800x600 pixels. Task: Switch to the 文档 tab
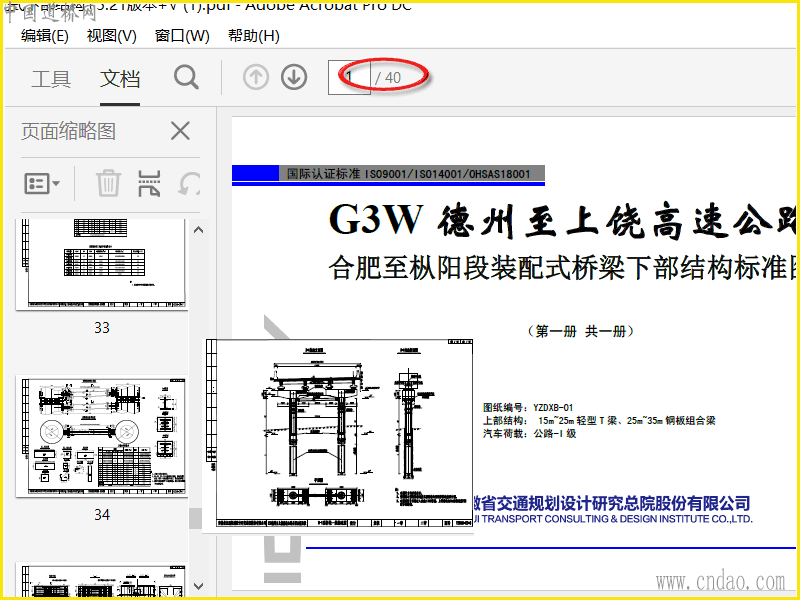point(120,79)
